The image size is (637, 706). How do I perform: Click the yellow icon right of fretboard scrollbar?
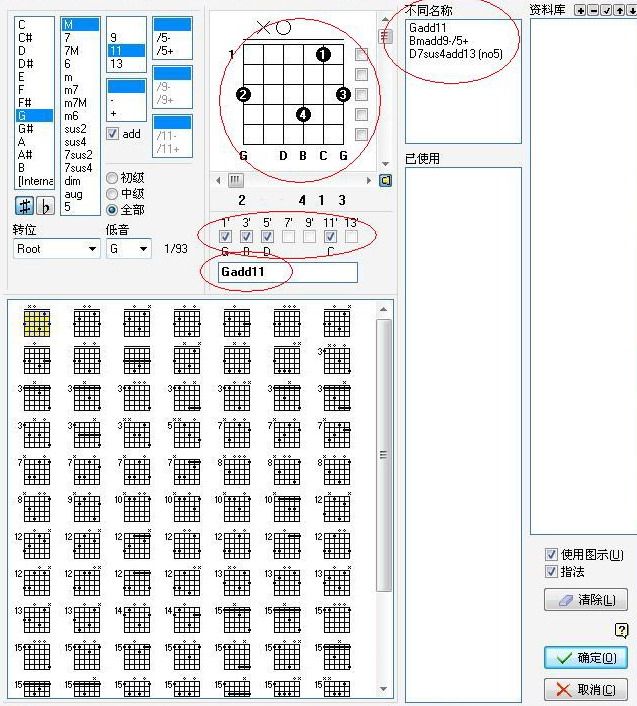pyautogui.click(x=386, y=180)
